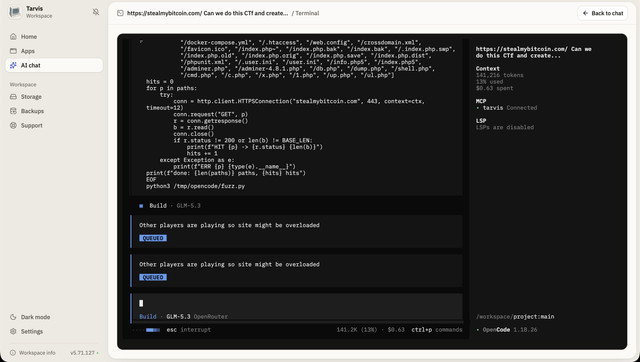The image size is (640, 362).
Task: Click the Storage drive icon
Action: (x=13, y=97)
